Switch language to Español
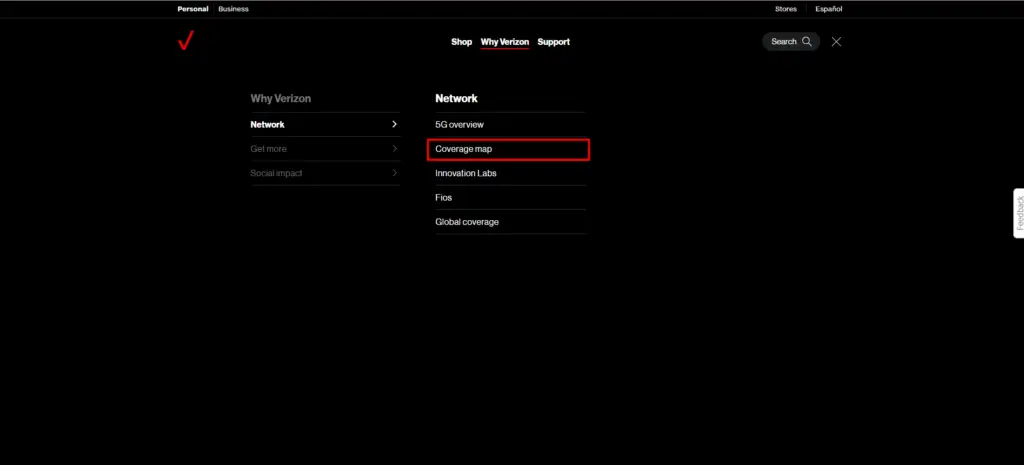The height and width of the screenshot is (465, 1024). pyautogui.click(x=829, y=9)
